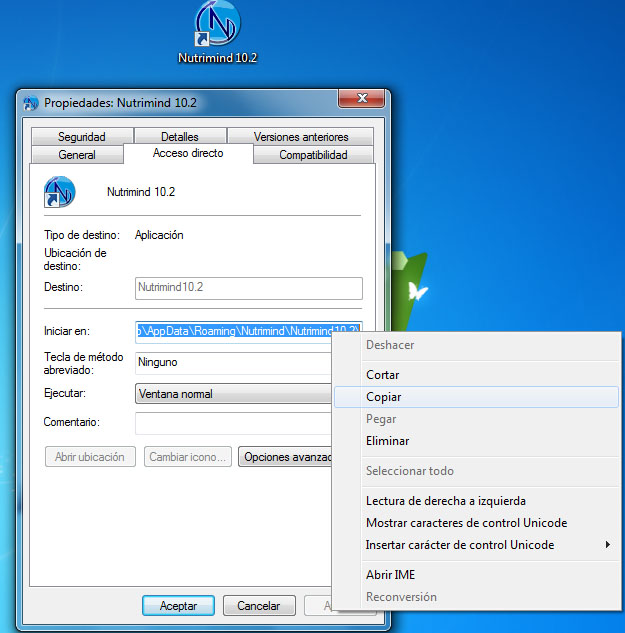Choose Cortar in the context menu

476,375
